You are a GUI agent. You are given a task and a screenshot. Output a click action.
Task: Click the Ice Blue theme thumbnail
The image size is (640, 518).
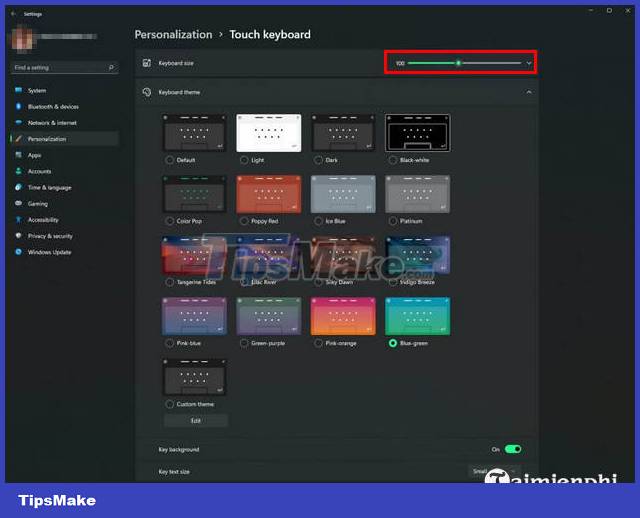(x=343, y=194)
